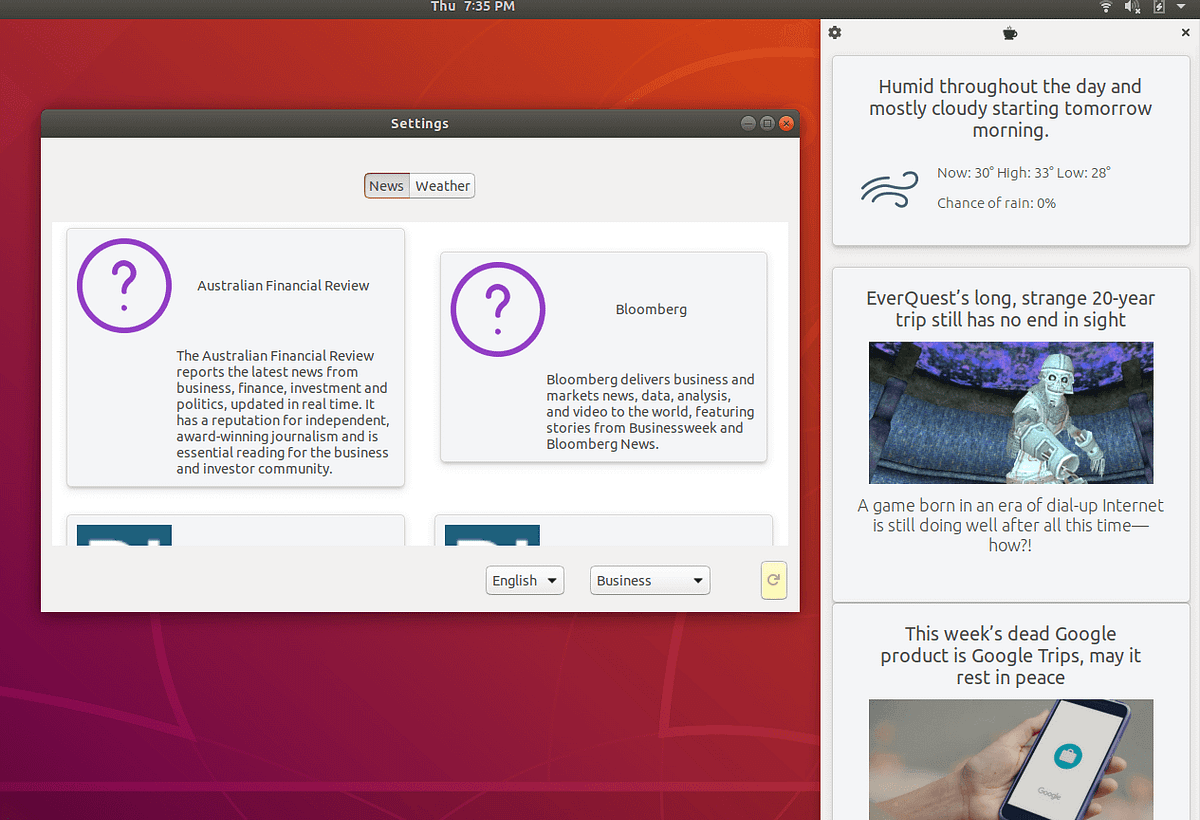The width and height of the screenshot is (1200, 820).
Task: Click the dial-up Internet article summary
Action: point(1010,526)
